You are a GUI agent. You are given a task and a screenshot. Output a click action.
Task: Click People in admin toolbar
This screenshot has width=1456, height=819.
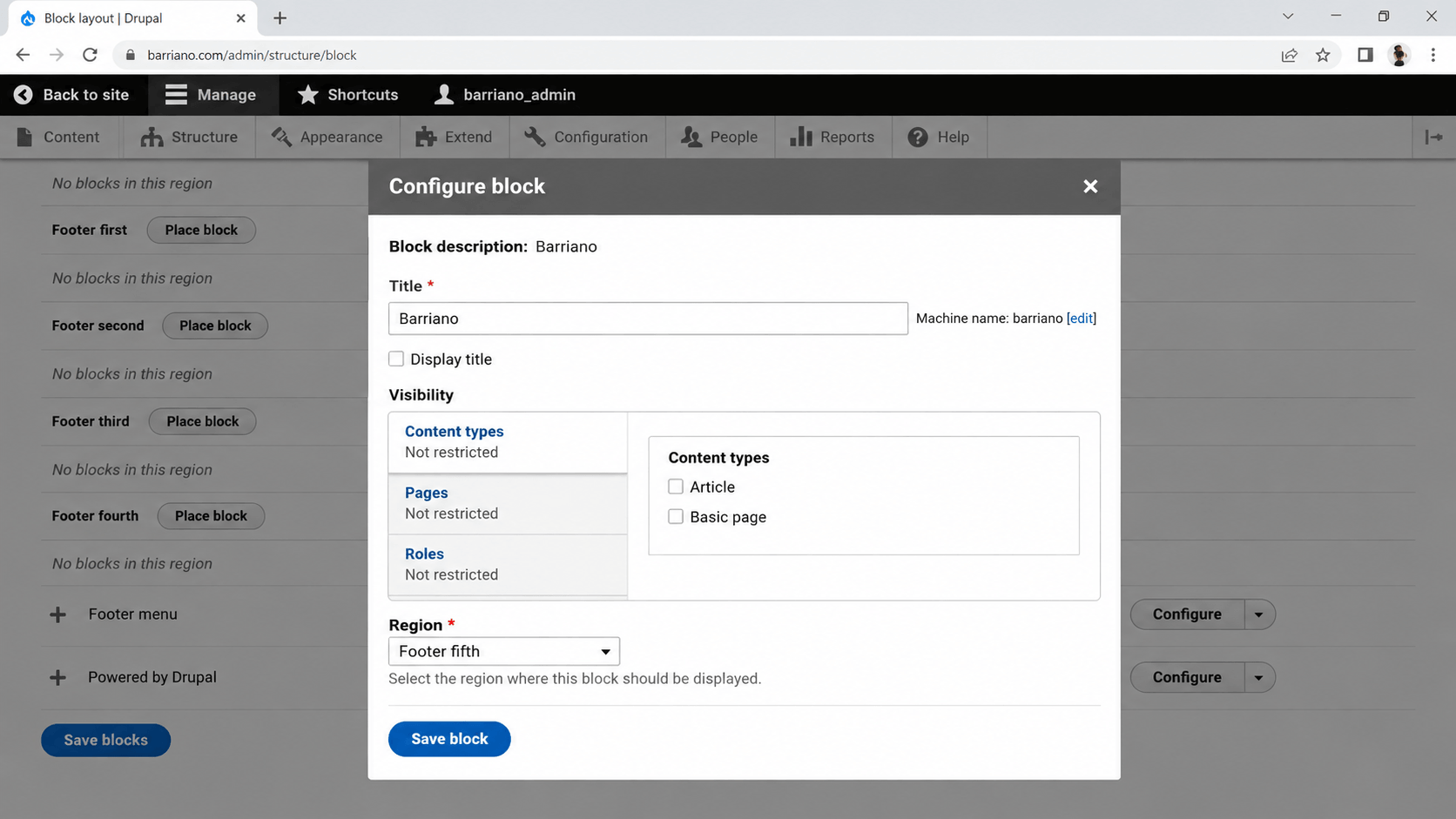(720, 137)
